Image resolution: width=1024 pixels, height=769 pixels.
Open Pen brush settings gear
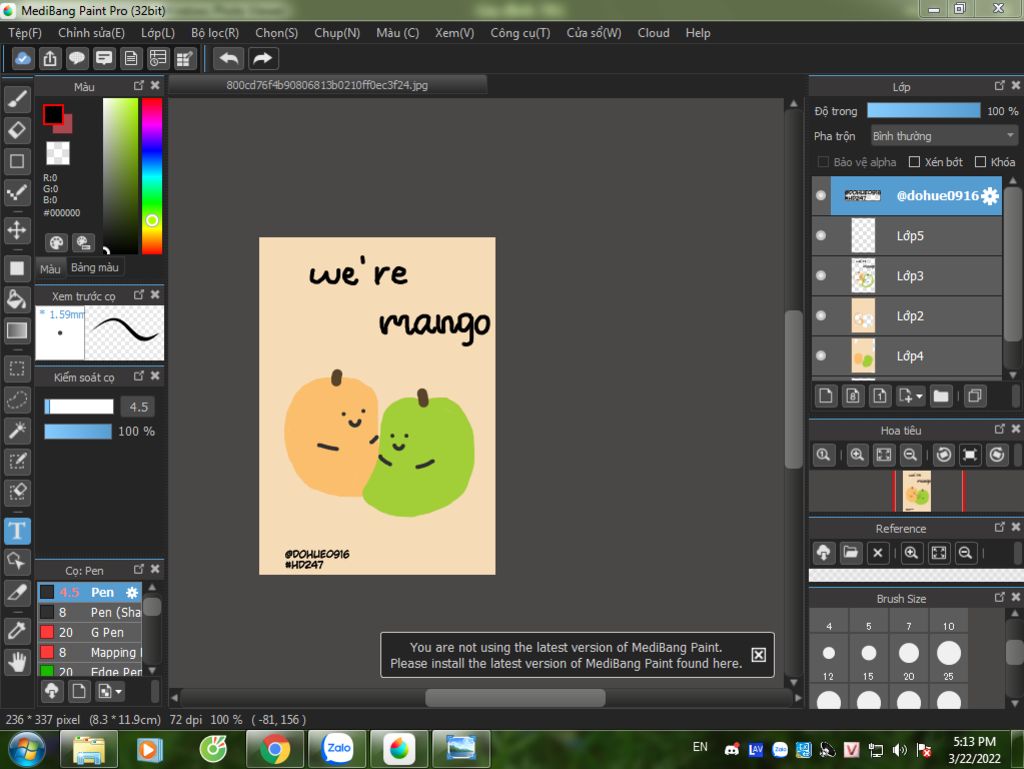132,593
